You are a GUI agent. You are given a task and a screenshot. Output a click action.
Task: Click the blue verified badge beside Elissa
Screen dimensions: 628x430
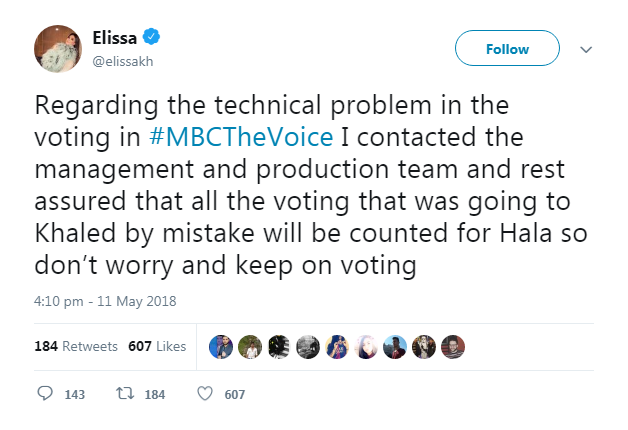coord(151,39)
